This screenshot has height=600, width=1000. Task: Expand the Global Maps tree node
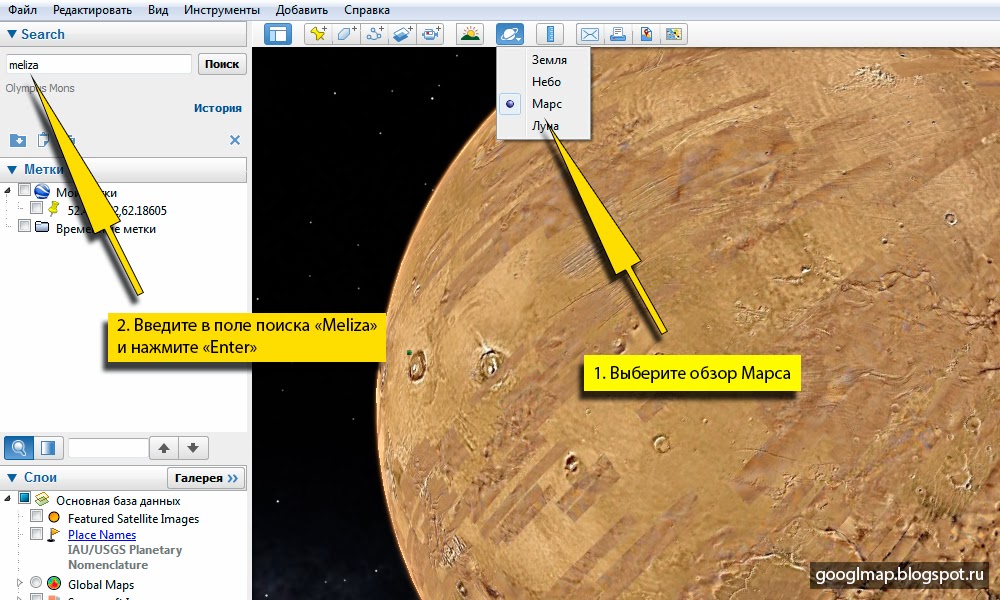19,583
